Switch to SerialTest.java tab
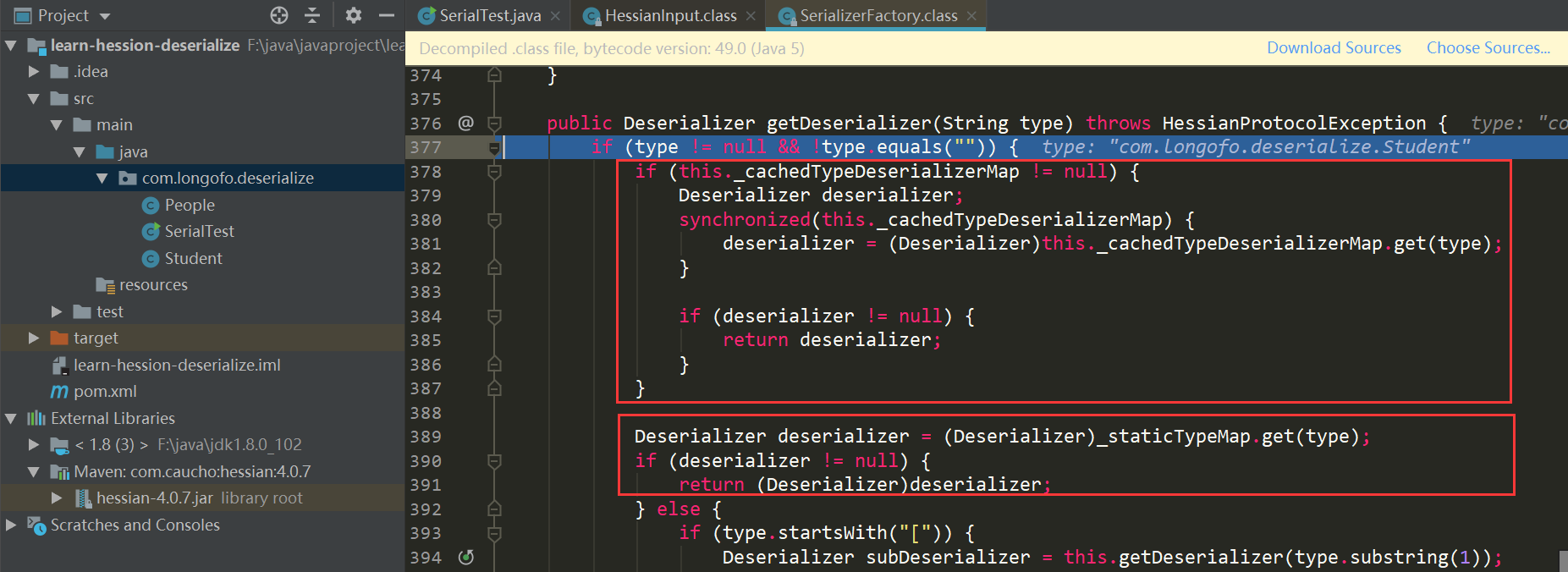This screenshot has height=572, width=1568. (490, 16)
